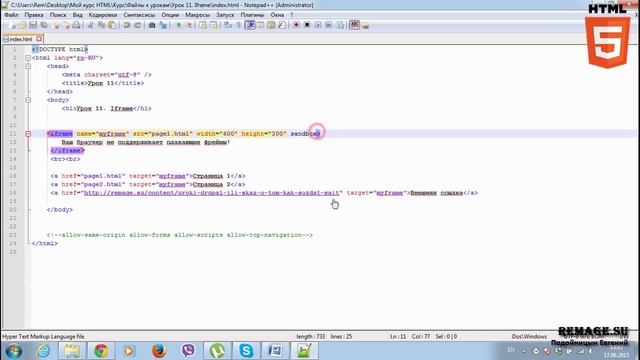This screenshot has height=360, width=640.
Task: Toggle synchronized horizontal scrolling
Action: (213, 25)
